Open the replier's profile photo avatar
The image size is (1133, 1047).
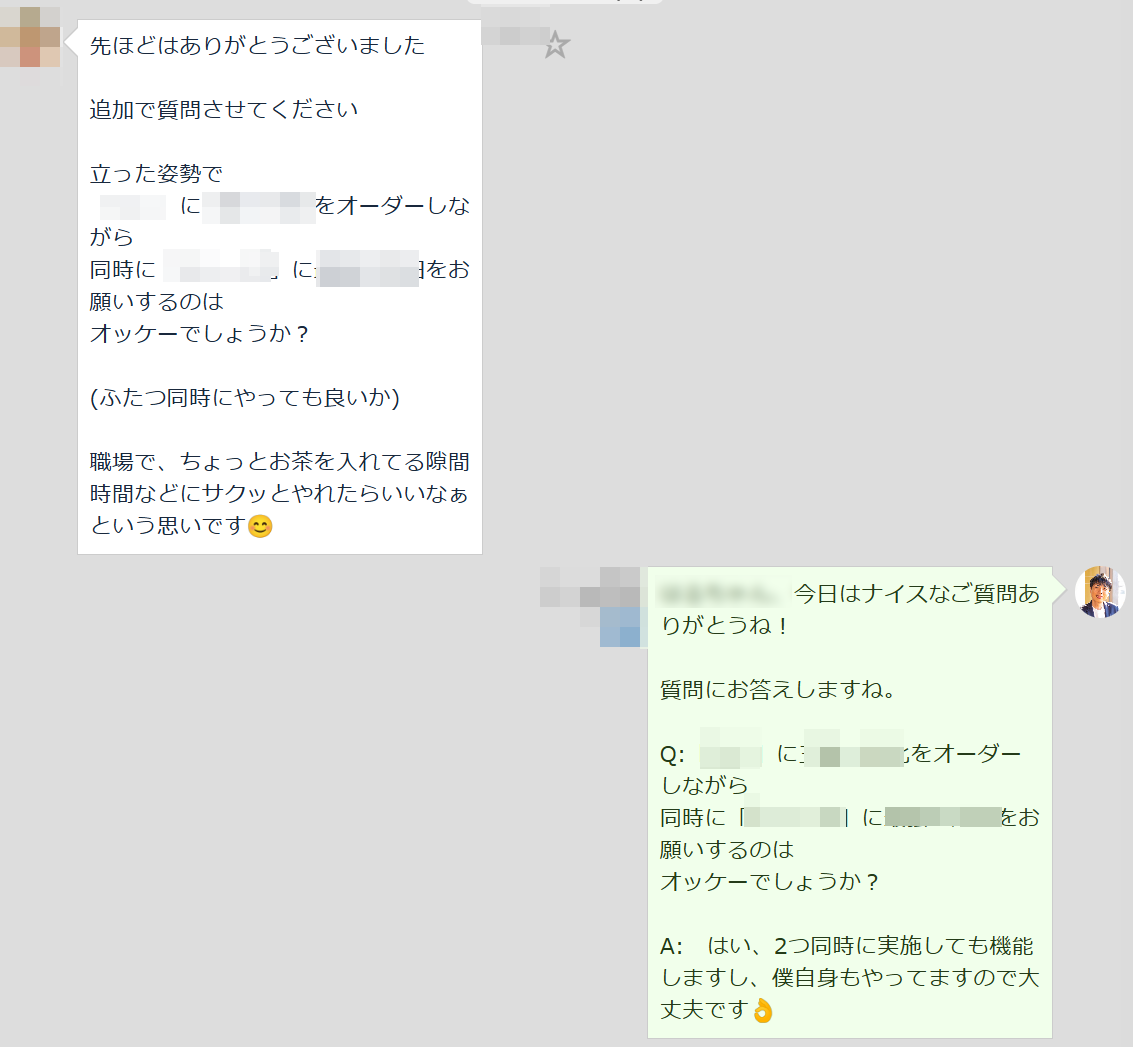(1100, 592)
